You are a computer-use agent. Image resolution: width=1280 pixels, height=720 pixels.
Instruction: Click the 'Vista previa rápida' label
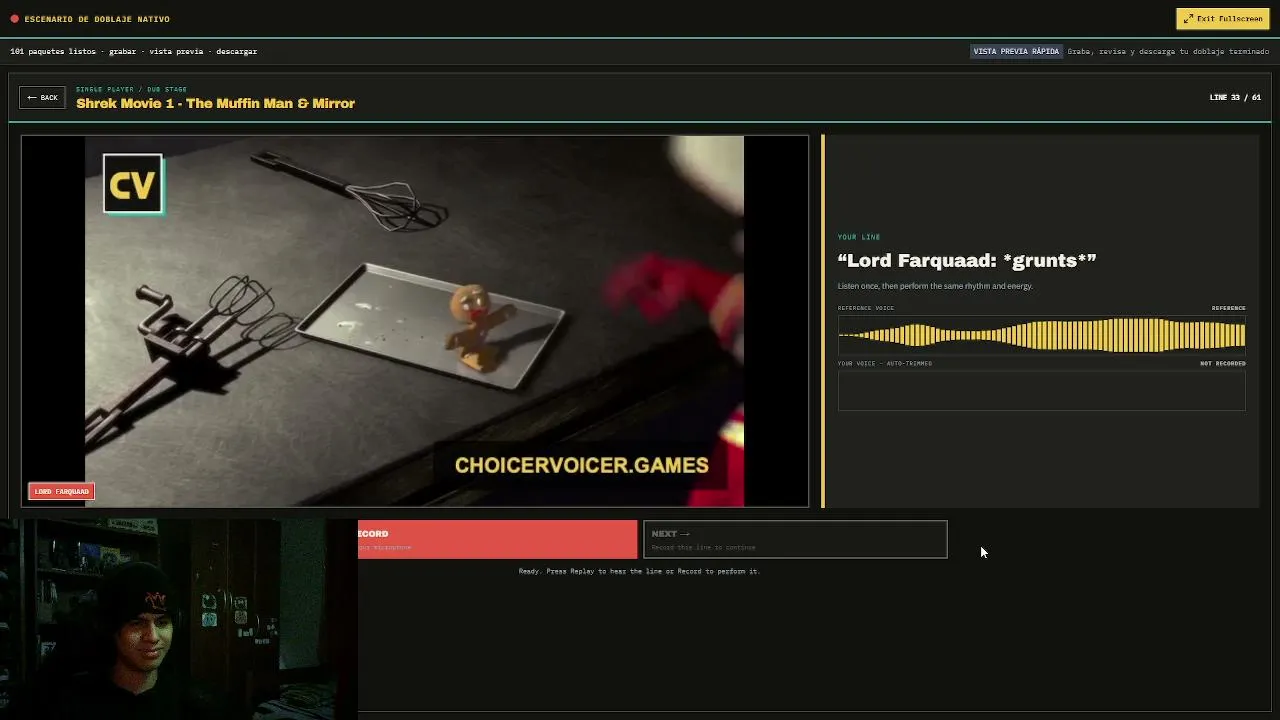(1016, 51)
